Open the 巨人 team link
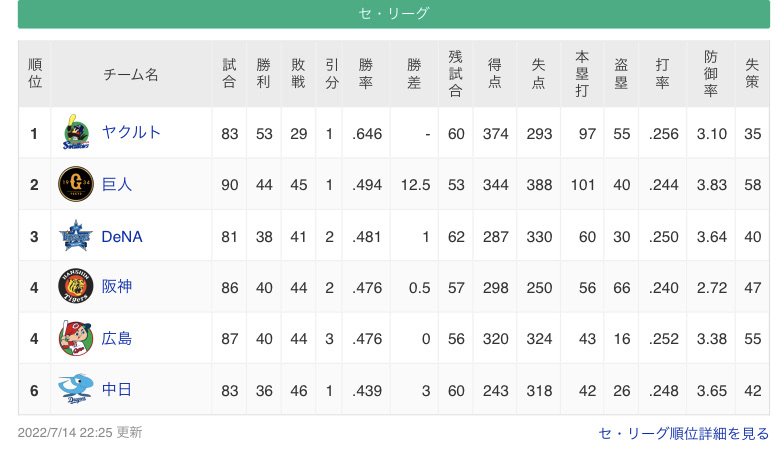Viewport: 784px width, 458px height. (x=116, y=184)
